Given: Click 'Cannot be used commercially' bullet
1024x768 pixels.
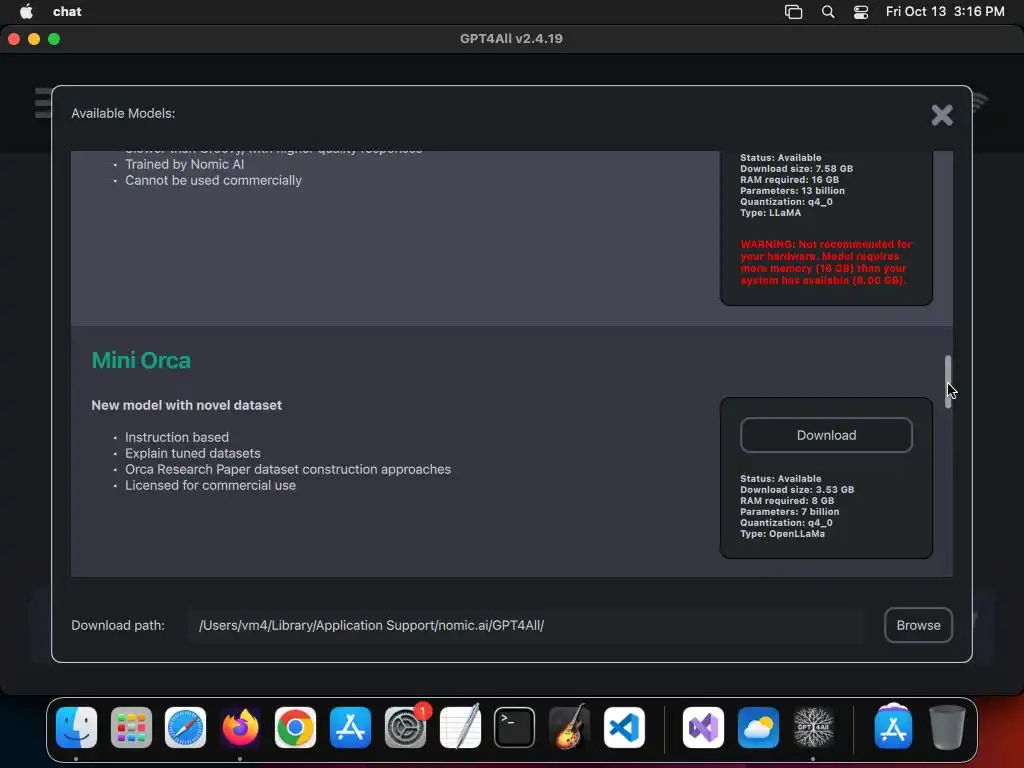Looking at the screenshot, I should [214, 180].
